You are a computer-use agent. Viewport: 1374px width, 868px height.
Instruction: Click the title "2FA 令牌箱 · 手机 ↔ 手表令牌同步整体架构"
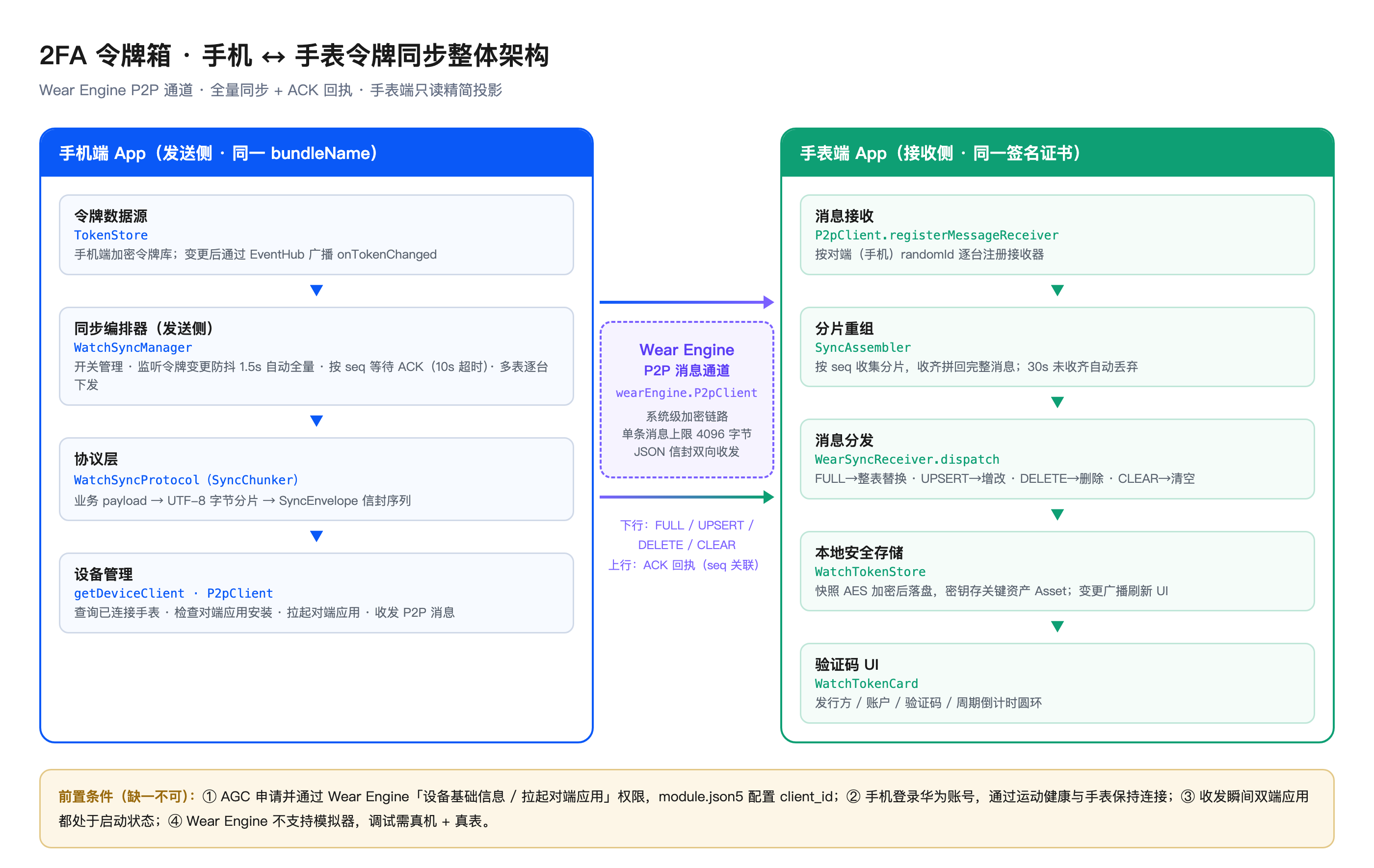click(294, 56)
